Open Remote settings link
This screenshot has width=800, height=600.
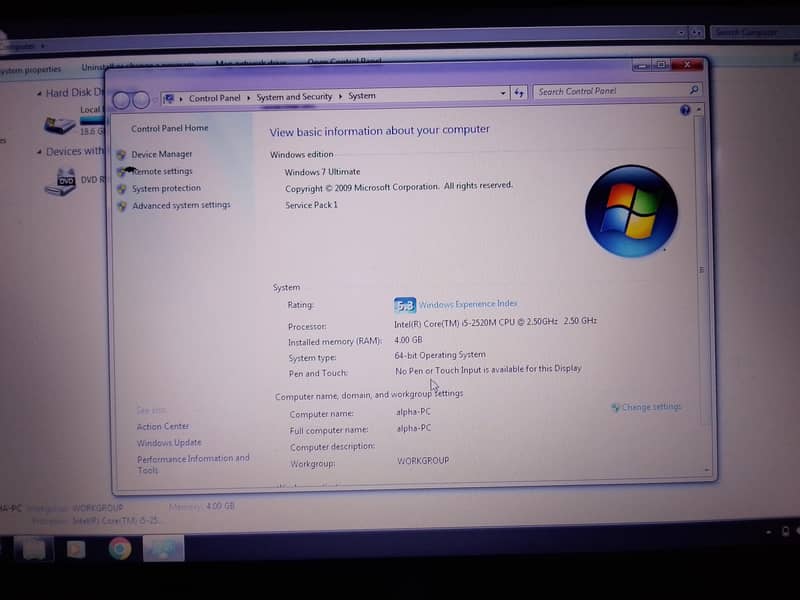coord(162,171)
